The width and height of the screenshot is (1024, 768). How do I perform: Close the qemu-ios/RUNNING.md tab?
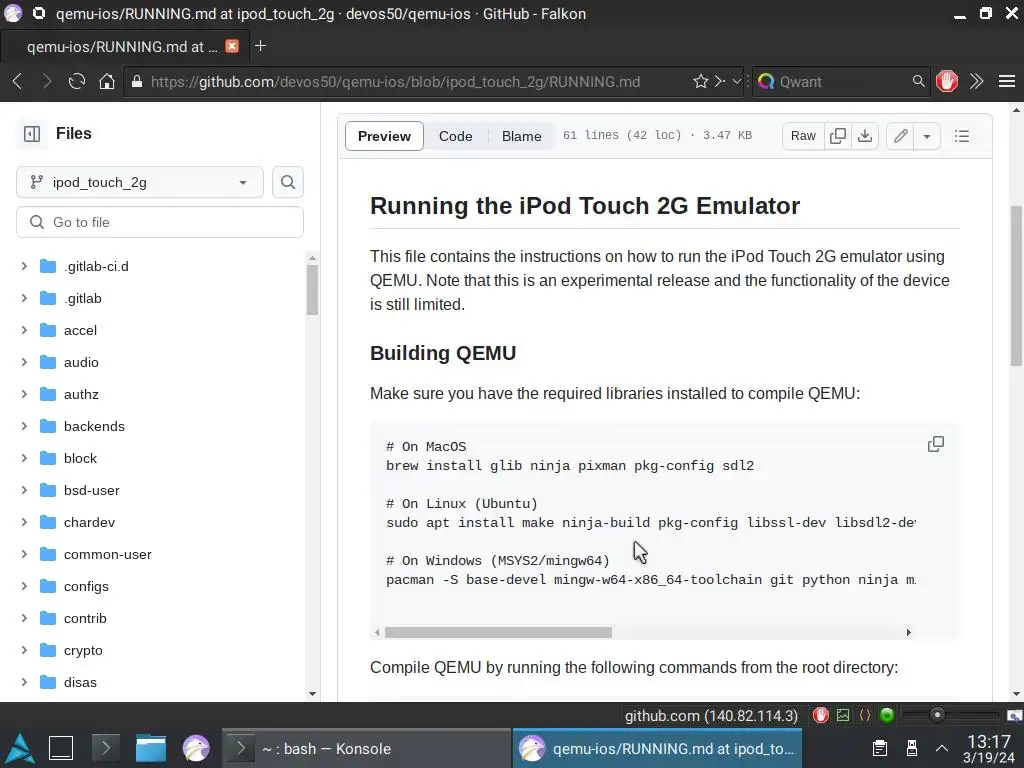[232, 46]
